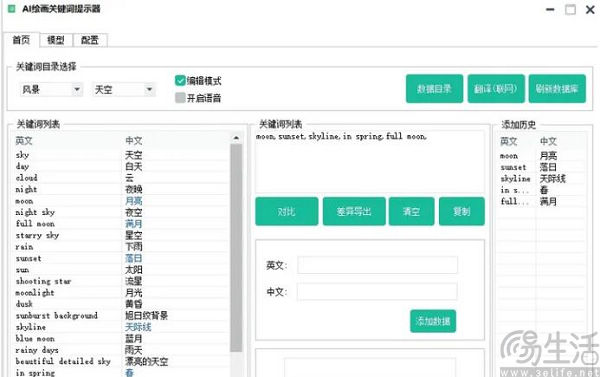The height and width of the screenshot is (377, 600).
Task: Click the 月亮 translation in keyword list
Action: coord(134,201)
